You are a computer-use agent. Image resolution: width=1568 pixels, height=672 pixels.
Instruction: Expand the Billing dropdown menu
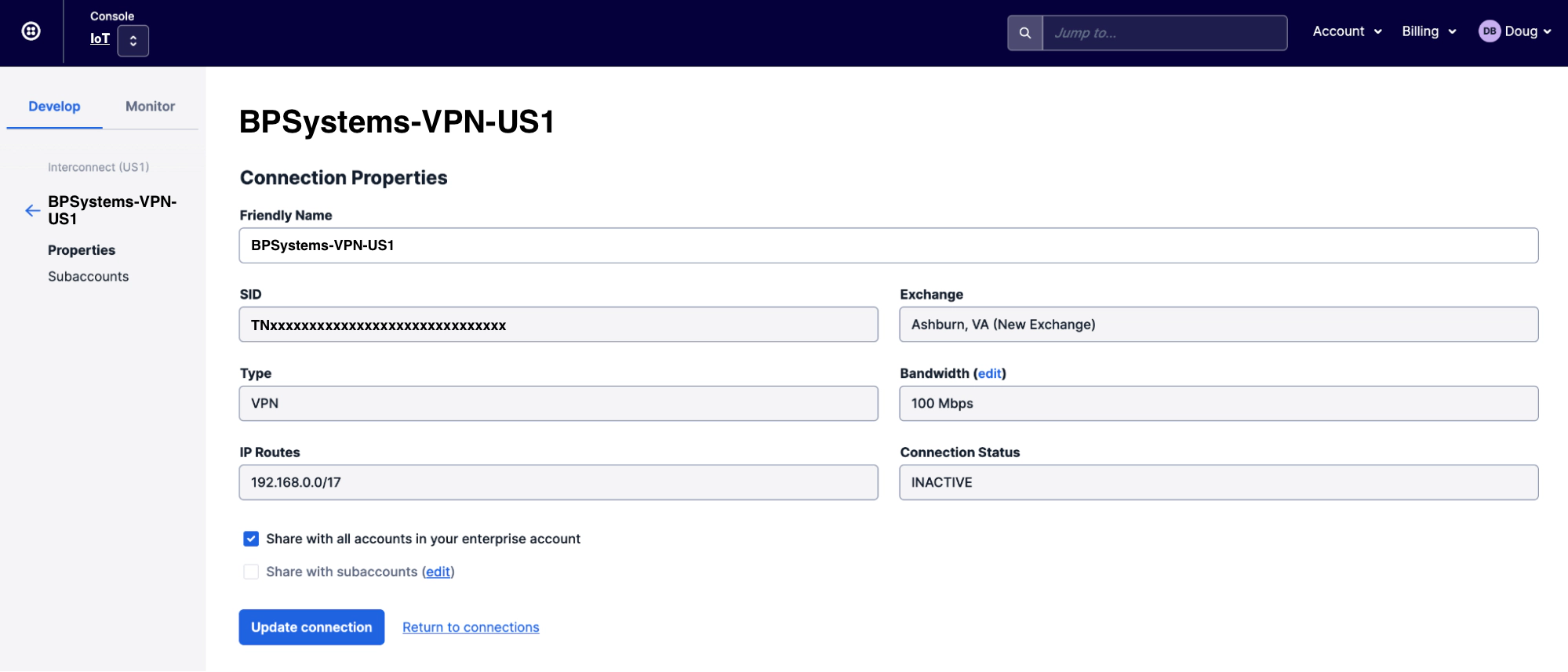(1428, 31)
